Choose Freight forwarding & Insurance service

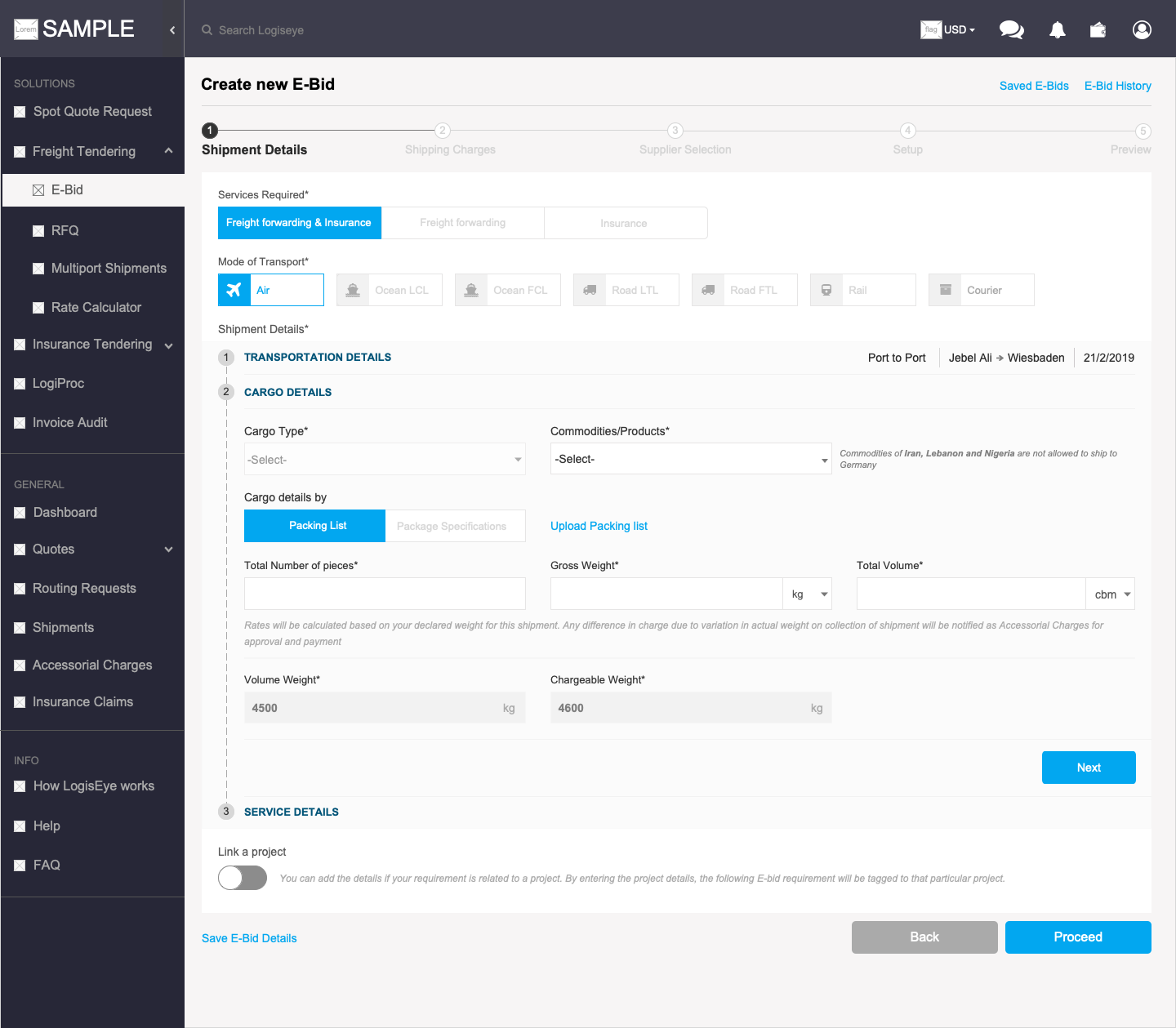tap(300, 223)
